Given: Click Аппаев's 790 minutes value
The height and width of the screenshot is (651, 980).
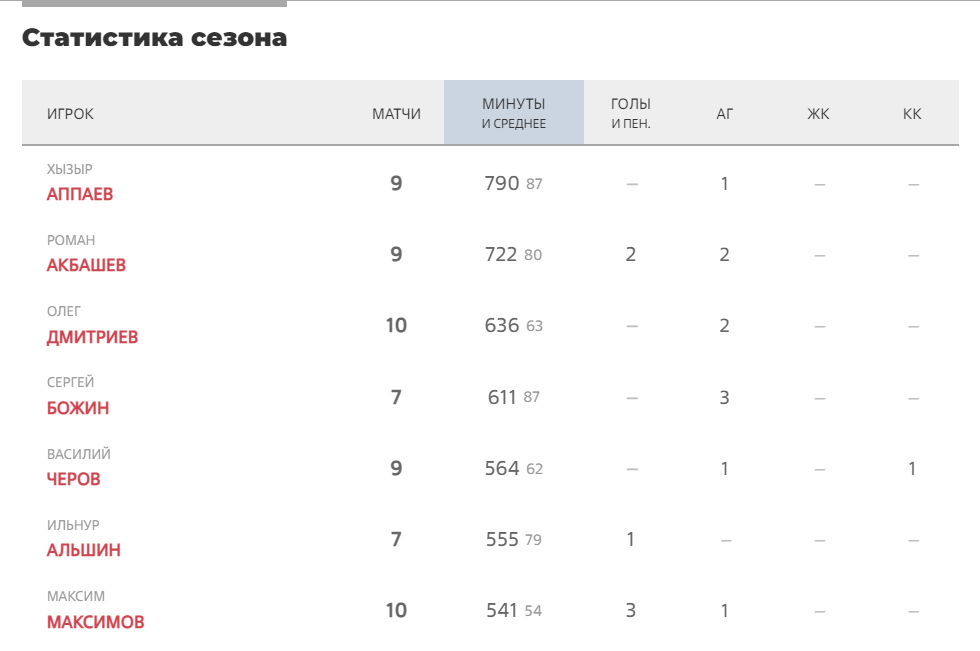Looking at the screenshot, I should coord(502,183).
